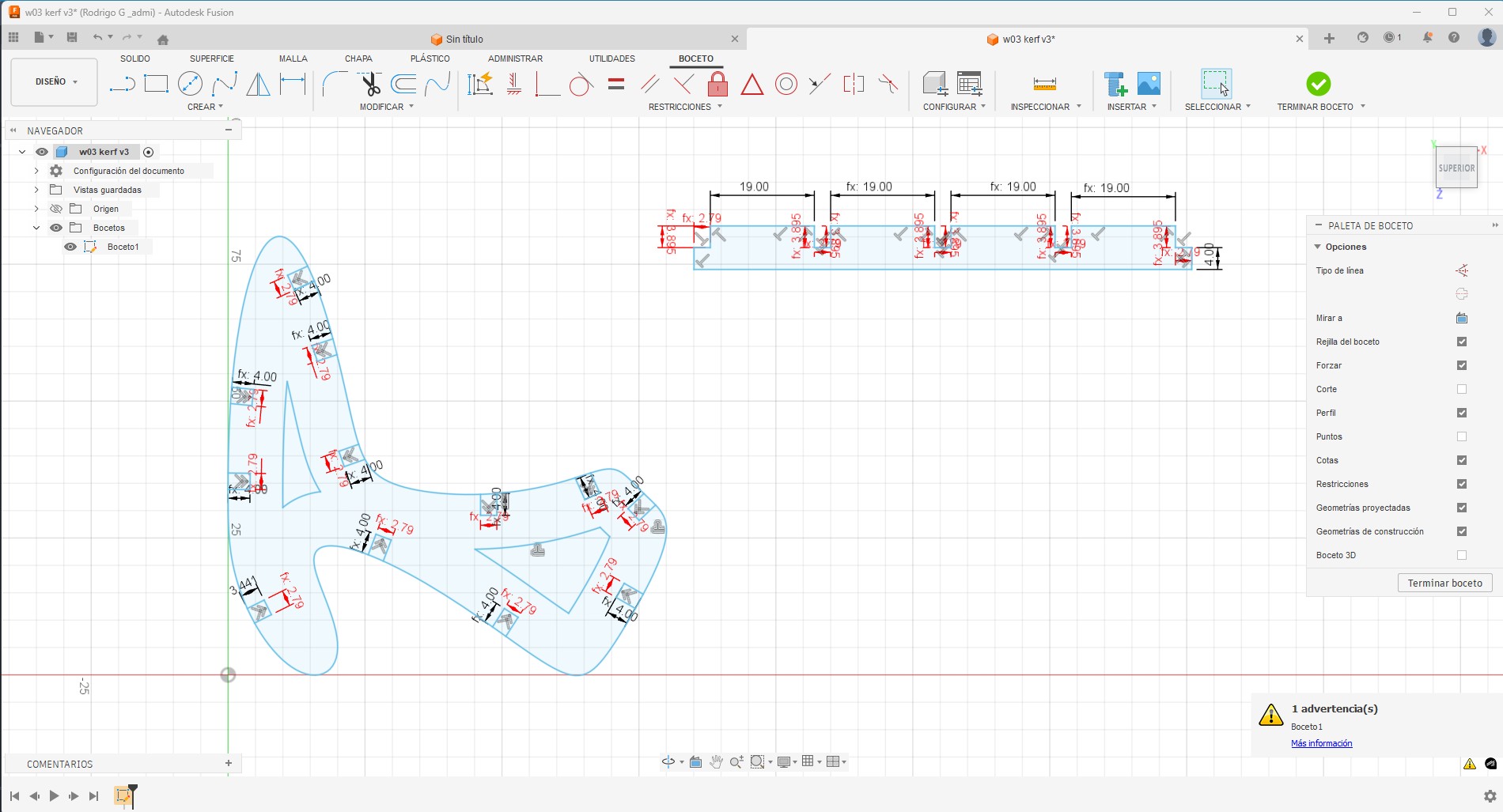Select the Spline sketch tool
Image resolution: width=1503 pixels, height=812 pixels.
pyautogui.click(x=225, y=84)
